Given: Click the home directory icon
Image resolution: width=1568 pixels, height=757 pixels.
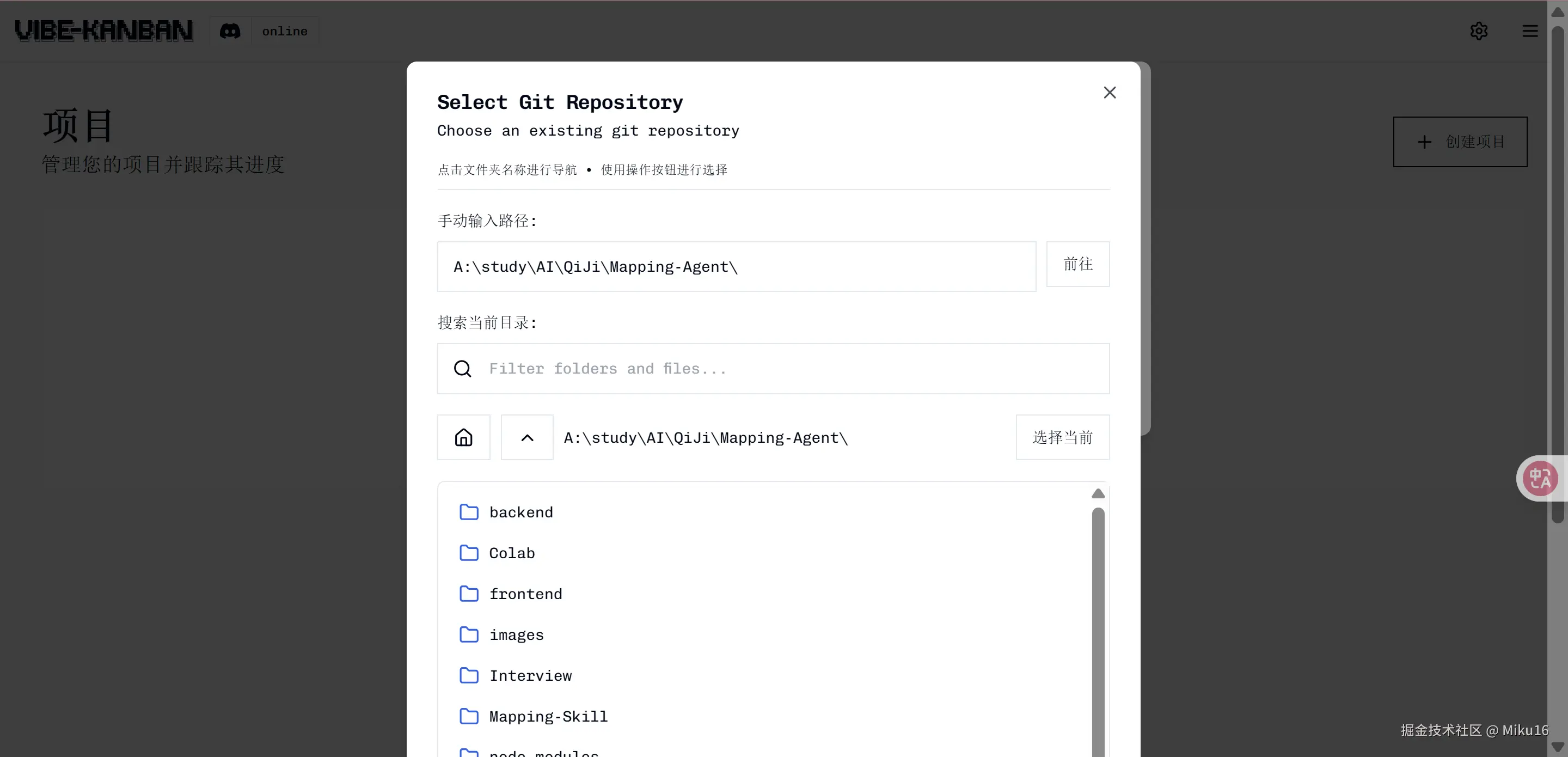Looking at the screenshot, I should pyautogui.click(x=463, y=437).
